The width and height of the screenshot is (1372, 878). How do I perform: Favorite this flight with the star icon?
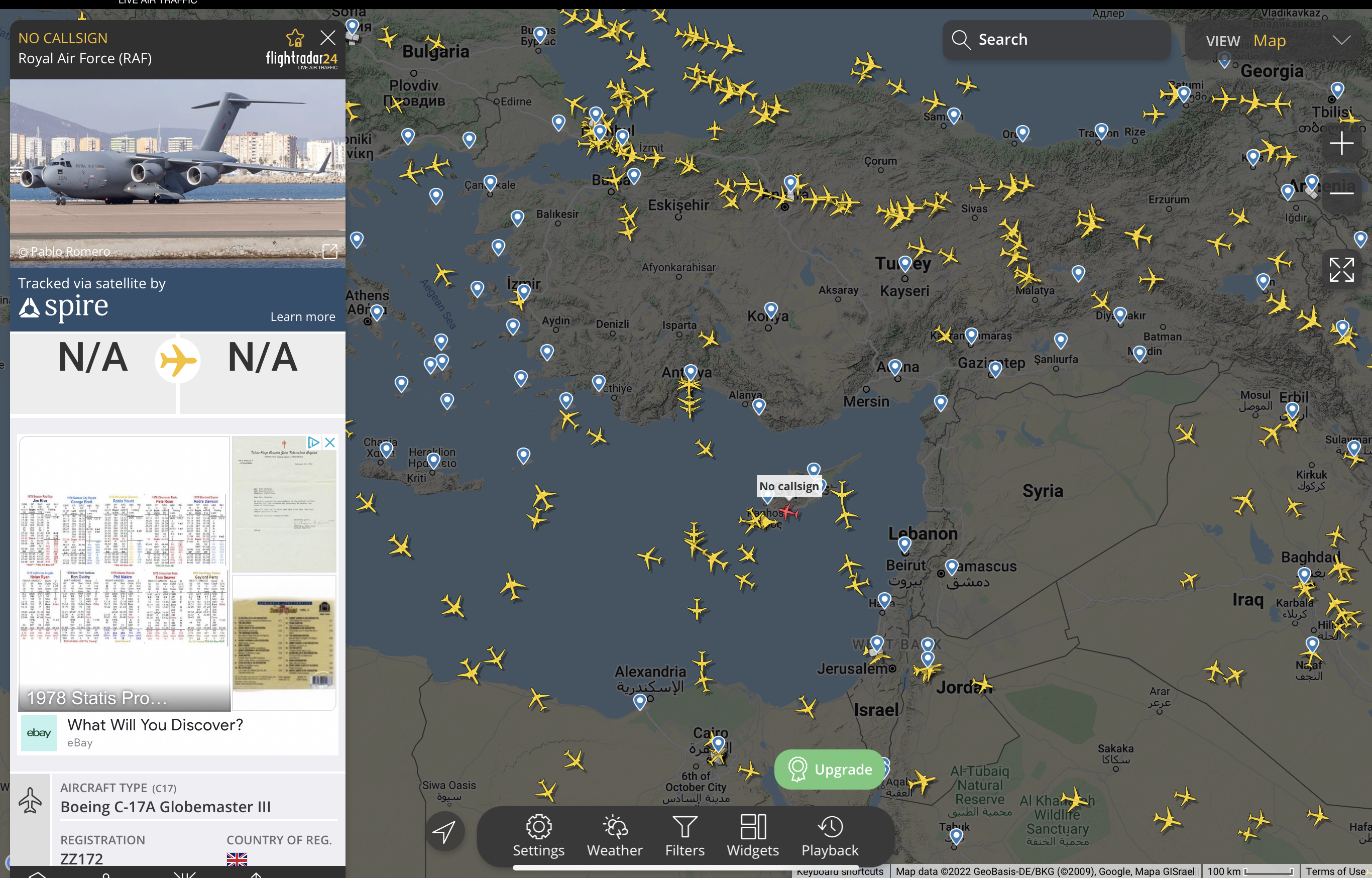(x=295, y=38)
